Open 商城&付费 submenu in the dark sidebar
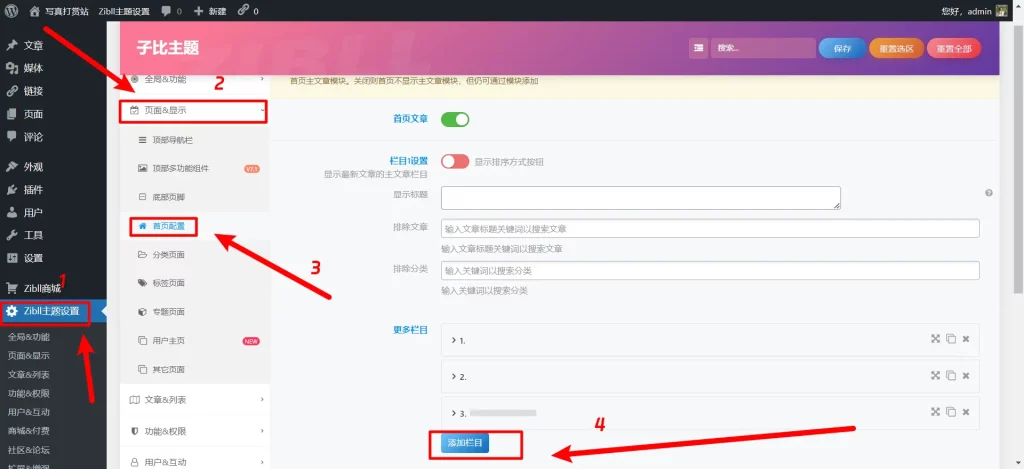This screenshot has width=1024, height=469. (x=29, y=431)
